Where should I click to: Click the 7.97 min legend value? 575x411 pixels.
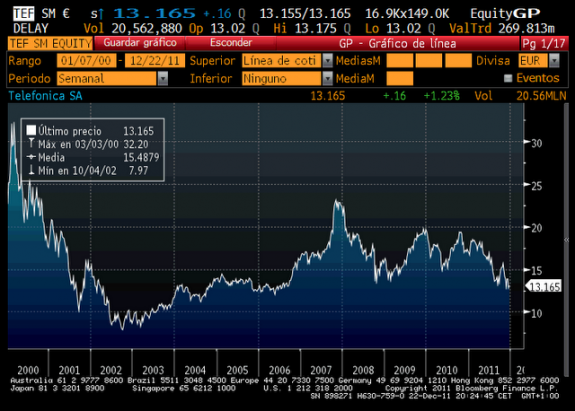coord(138,170)
